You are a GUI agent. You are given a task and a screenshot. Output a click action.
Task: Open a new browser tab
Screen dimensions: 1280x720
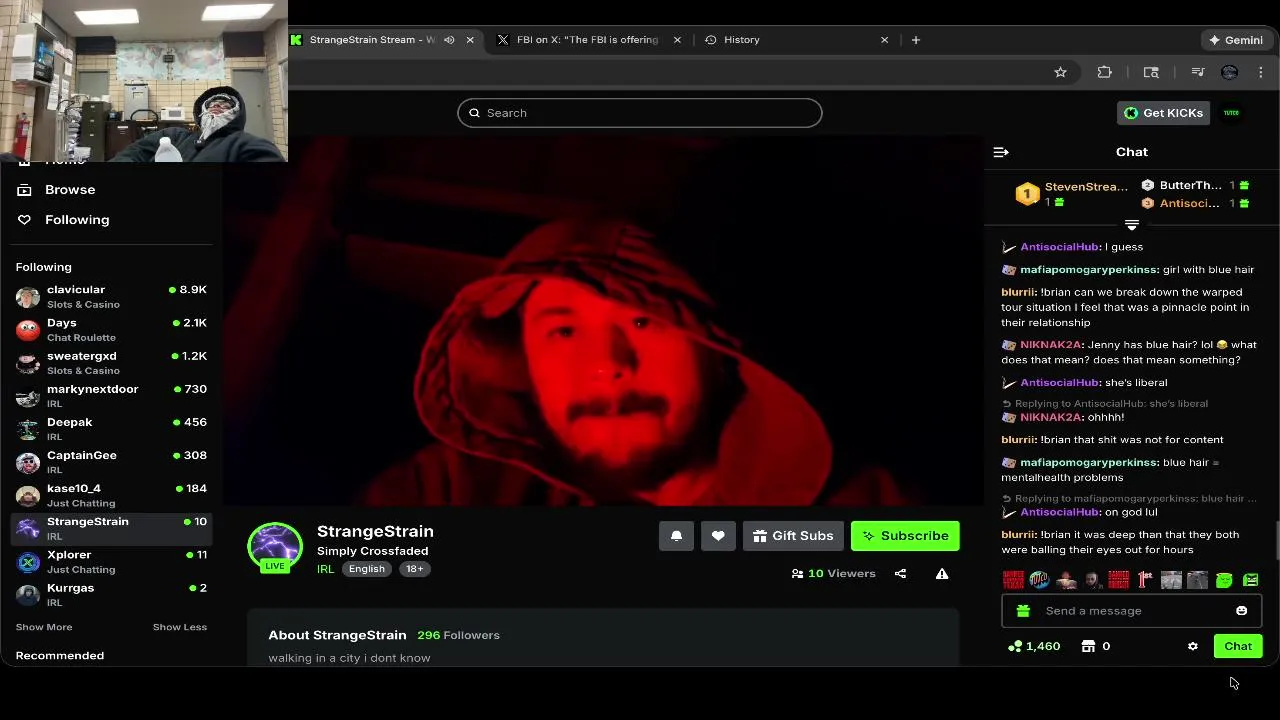pos(915,40)
